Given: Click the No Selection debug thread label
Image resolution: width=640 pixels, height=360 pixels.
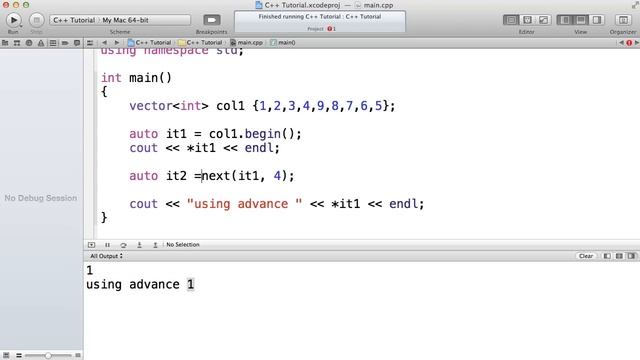Looking at the screenshot, I should point(183,245).
